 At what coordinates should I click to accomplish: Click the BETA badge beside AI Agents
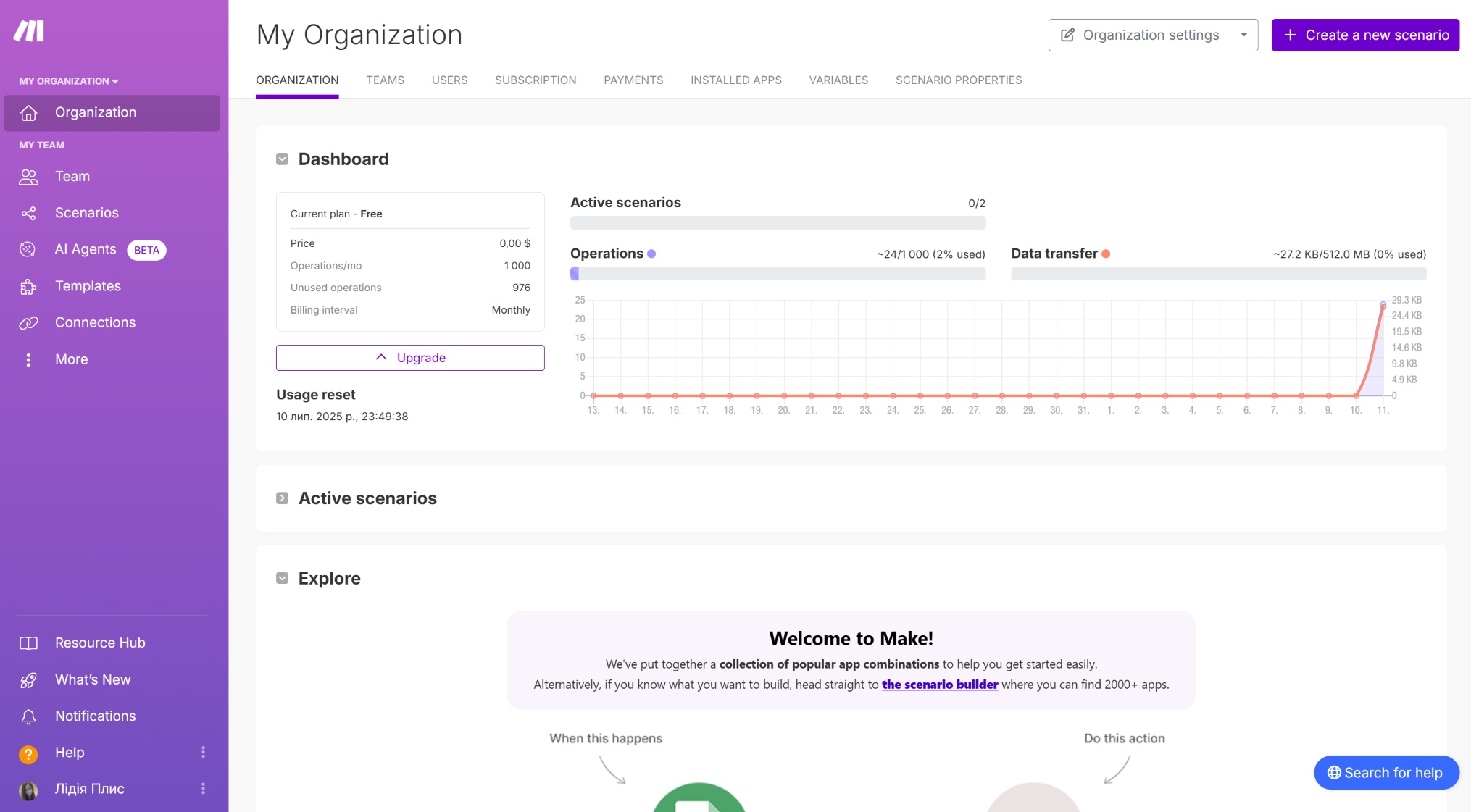coord(146,250)
